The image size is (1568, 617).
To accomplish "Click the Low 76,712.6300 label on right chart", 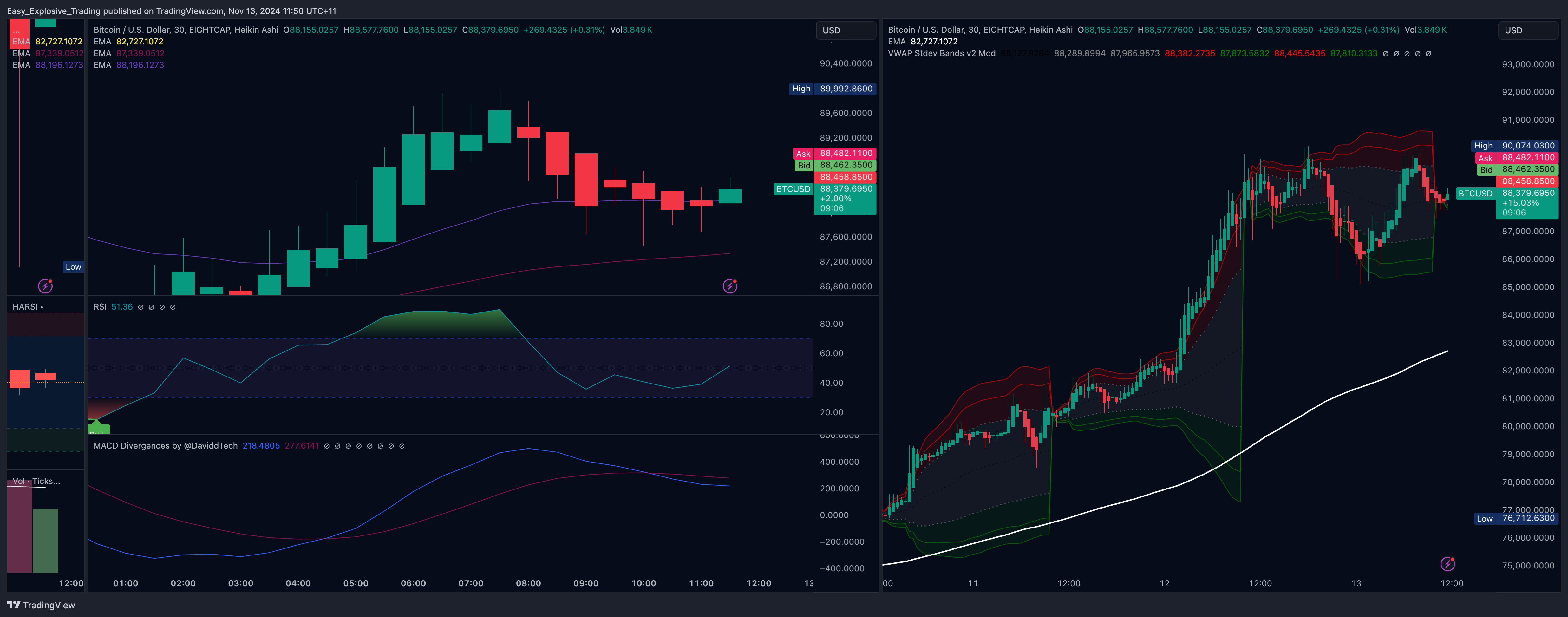I will point(1516,518).
